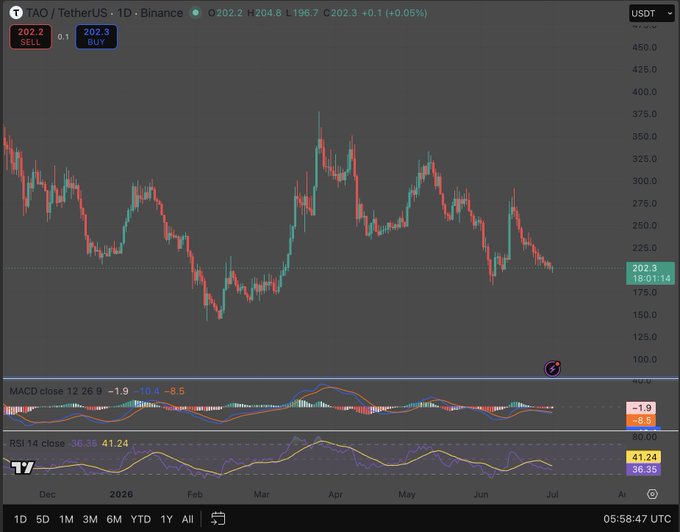Select the YTD time range
The height and width of the screenshot is (532, 680).
(141, 519)
